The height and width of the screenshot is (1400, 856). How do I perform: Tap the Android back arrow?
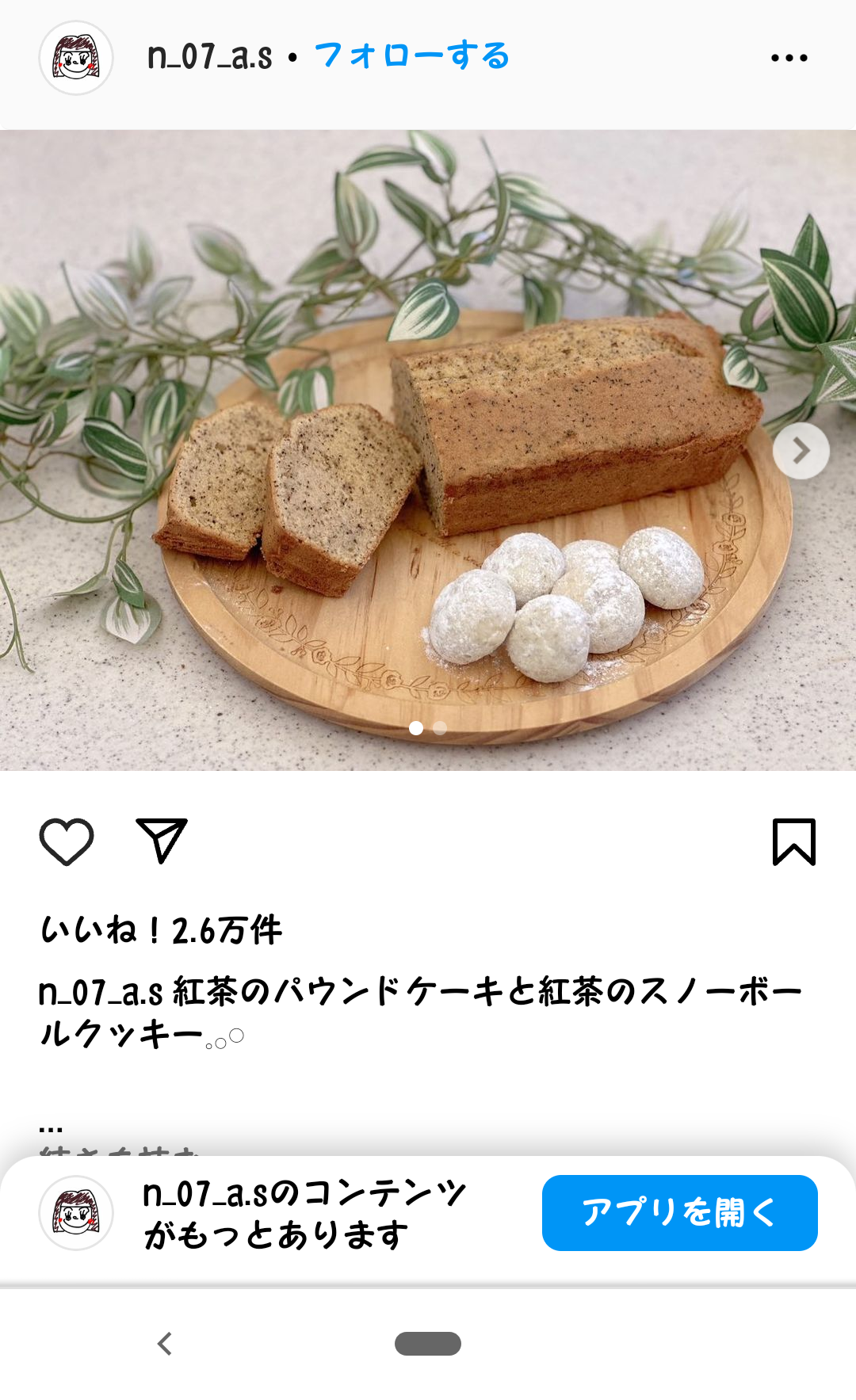165,1344
